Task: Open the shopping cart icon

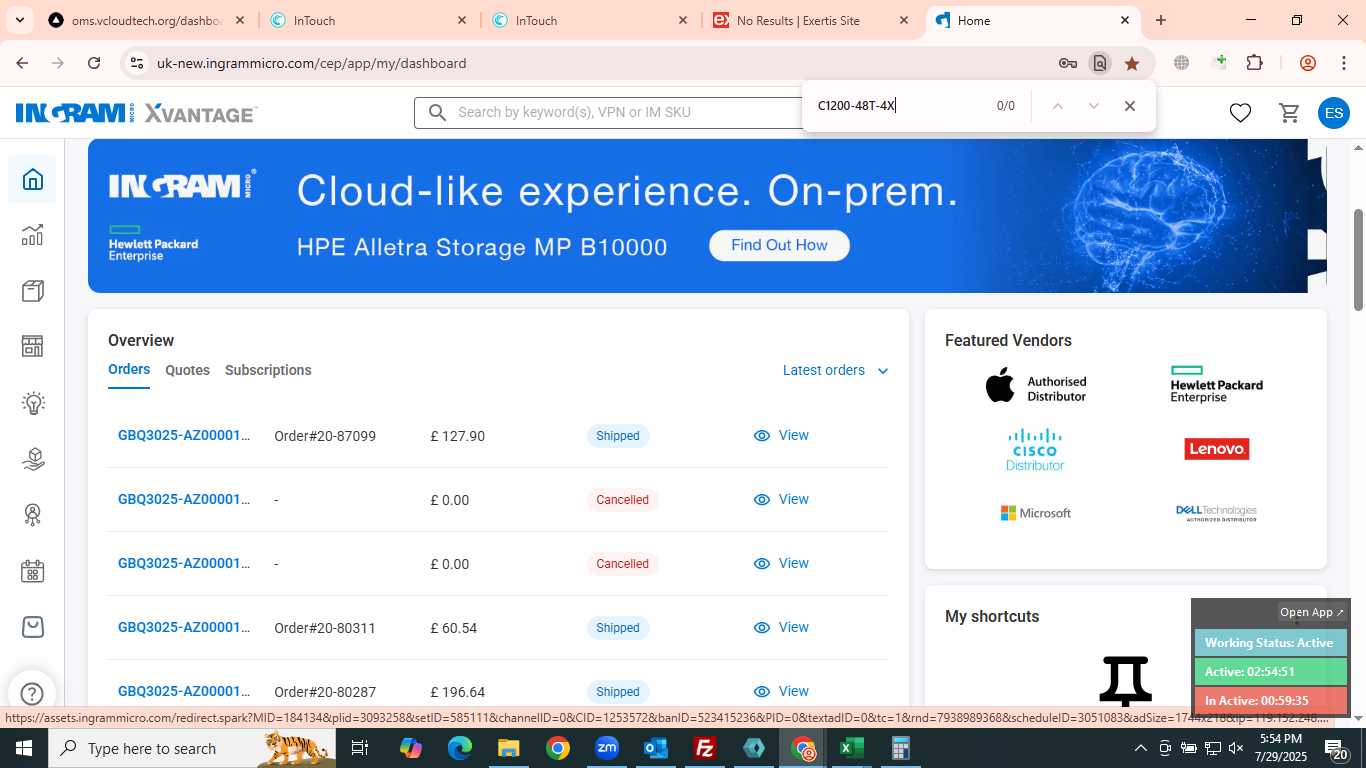Action: pos(1289,113)
